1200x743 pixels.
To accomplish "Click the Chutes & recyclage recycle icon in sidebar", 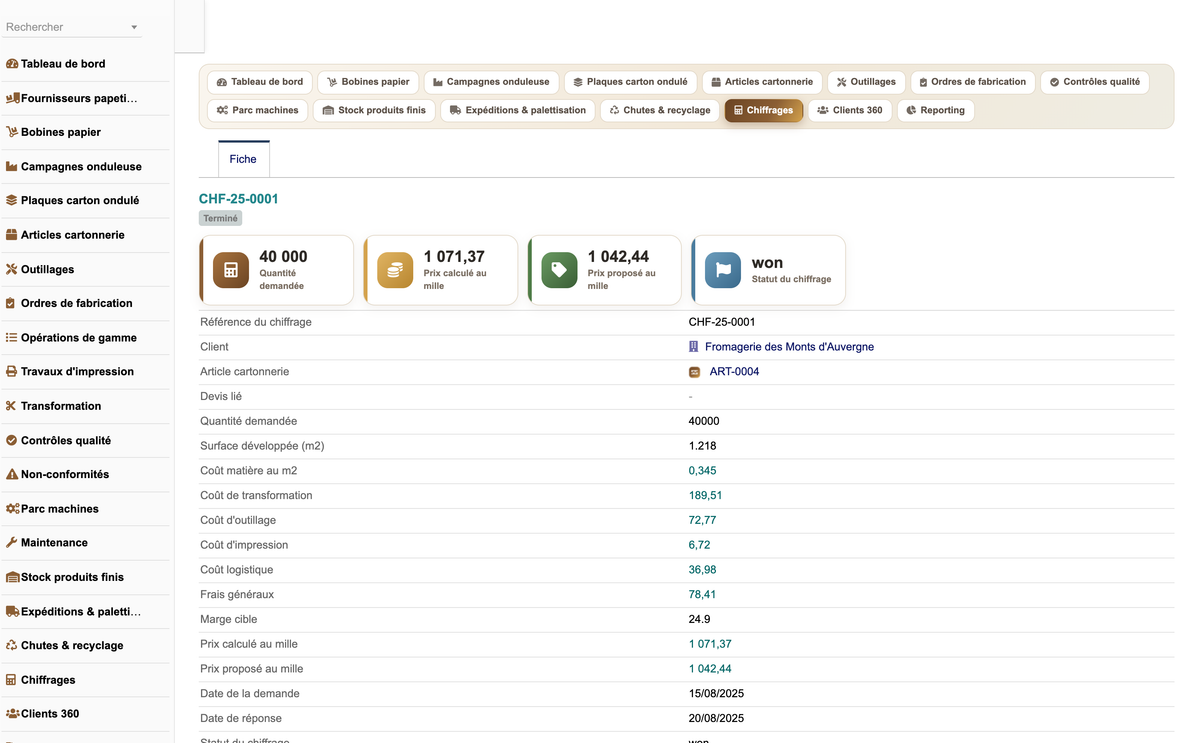I will coord(12,645).
